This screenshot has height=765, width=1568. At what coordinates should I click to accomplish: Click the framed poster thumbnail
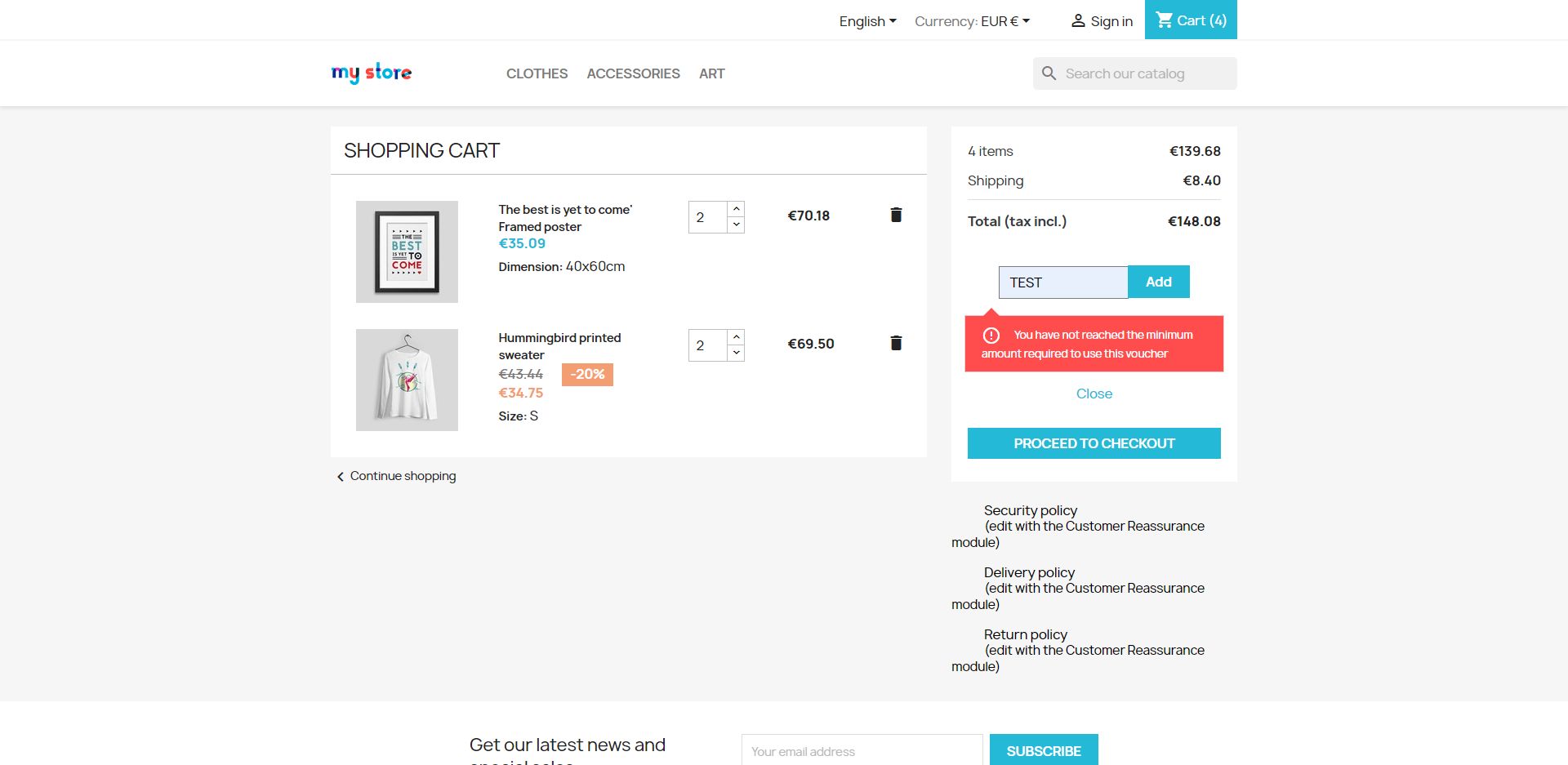click(407, 251)
